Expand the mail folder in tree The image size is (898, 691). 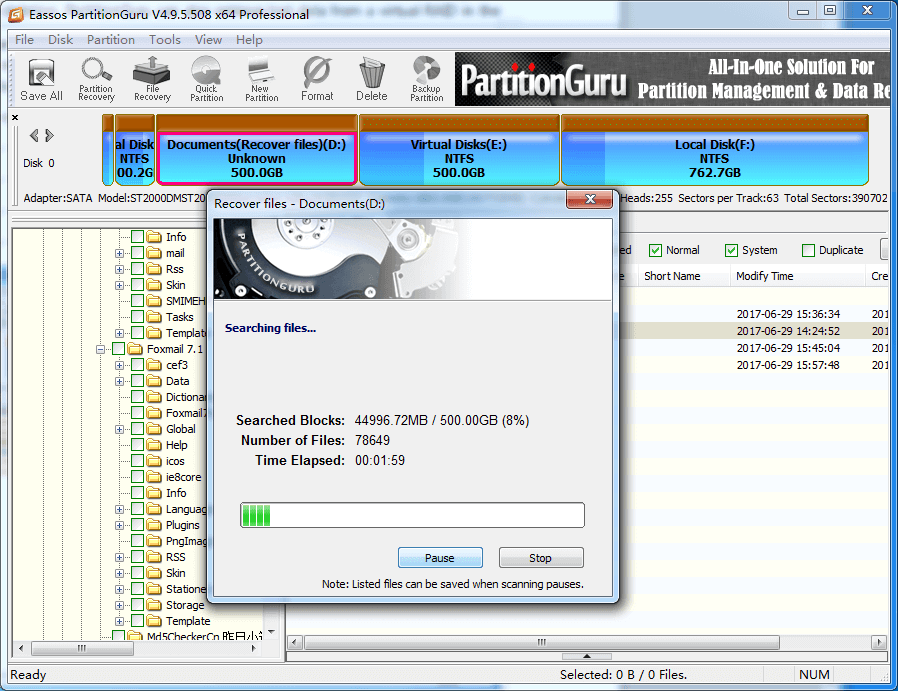pyautogui.click(x=120, y=253)
